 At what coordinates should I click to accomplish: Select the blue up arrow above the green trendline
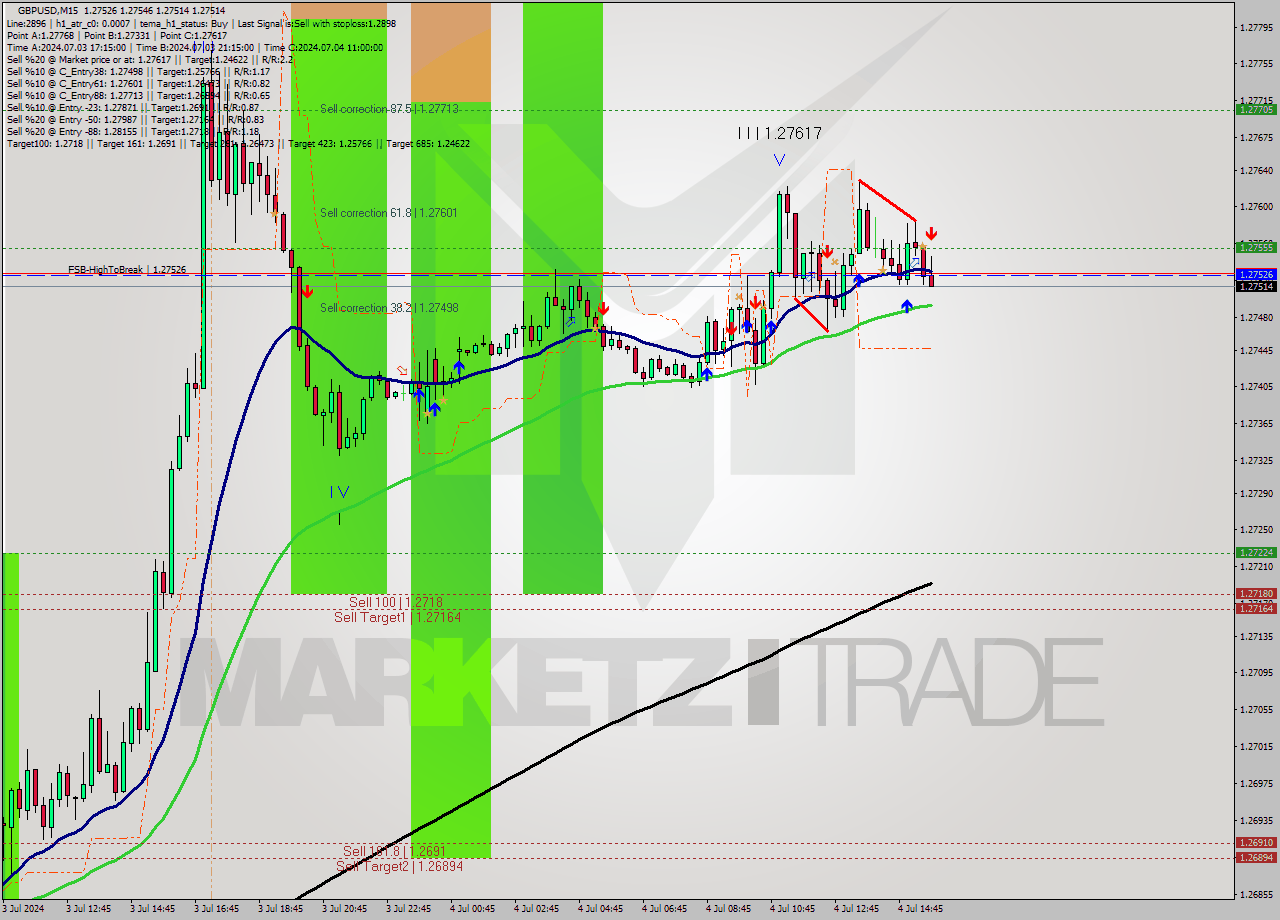click(x=907, y=306)
